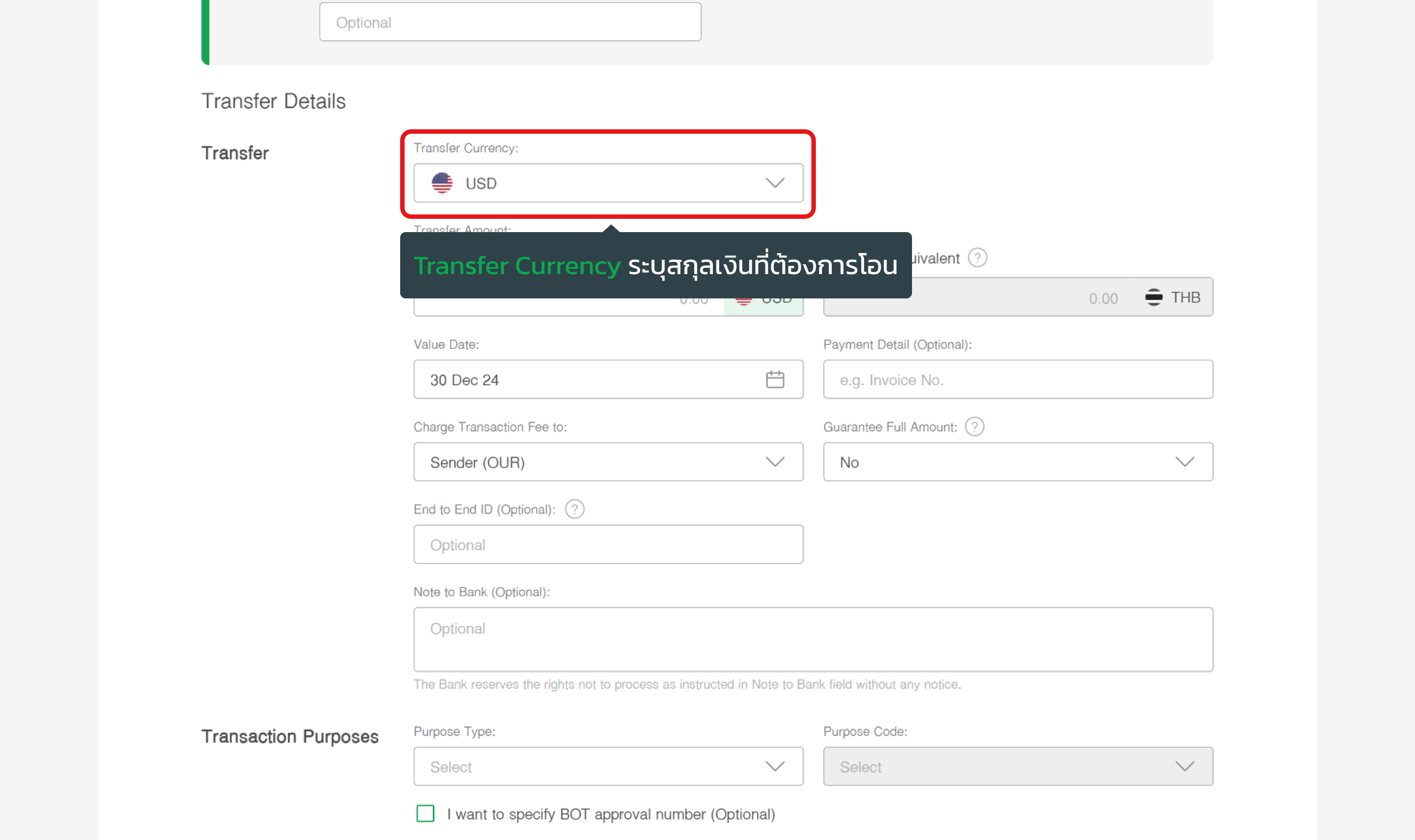Image resolution: width=1415 pixels, height=840 pixels.
Task: Open the Purpose Type select dropdown
Action: point(608,767)
